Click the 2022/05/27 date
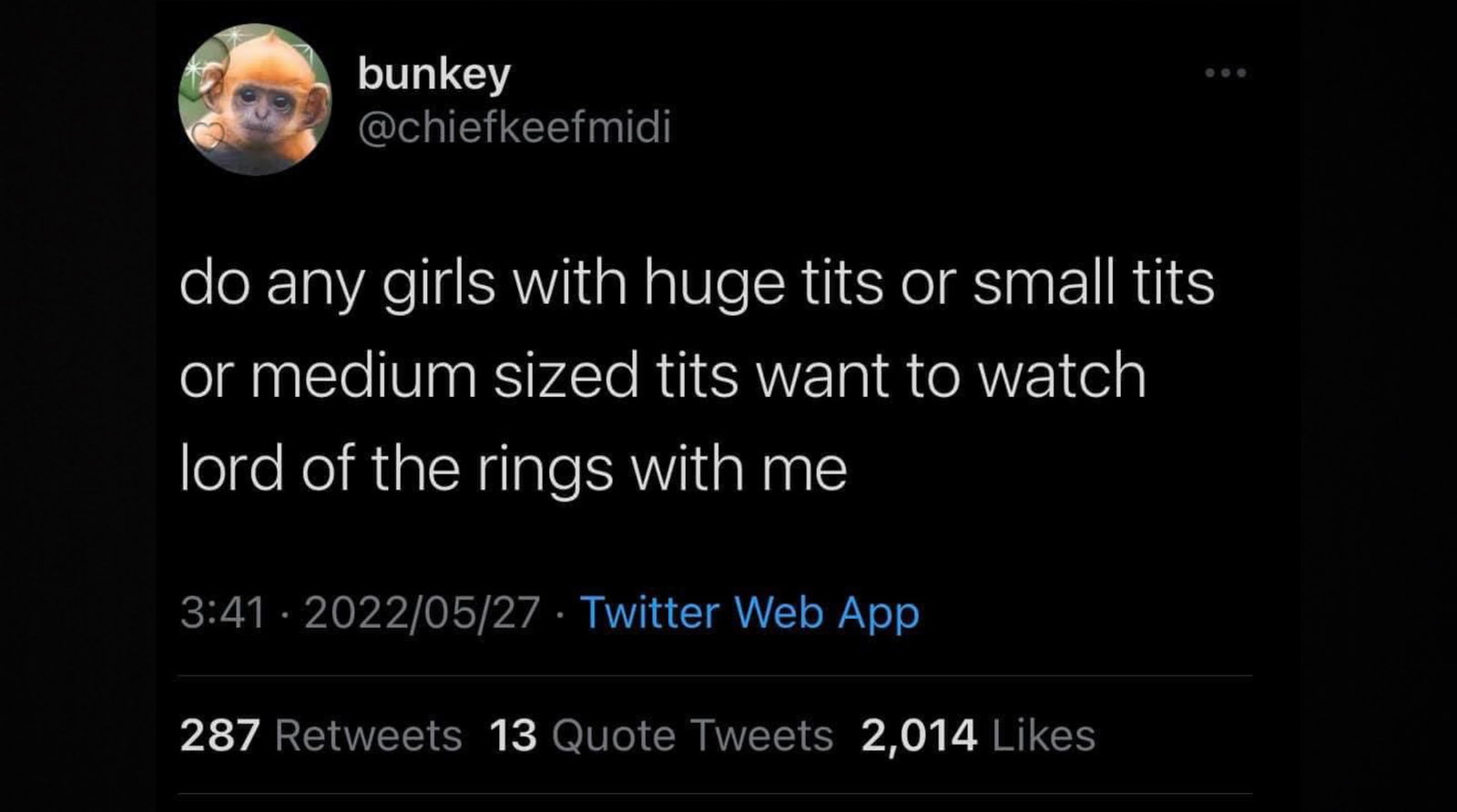The height and width of the screenshot is (812, 1457). pyautogui.click(x=423, y=613)
